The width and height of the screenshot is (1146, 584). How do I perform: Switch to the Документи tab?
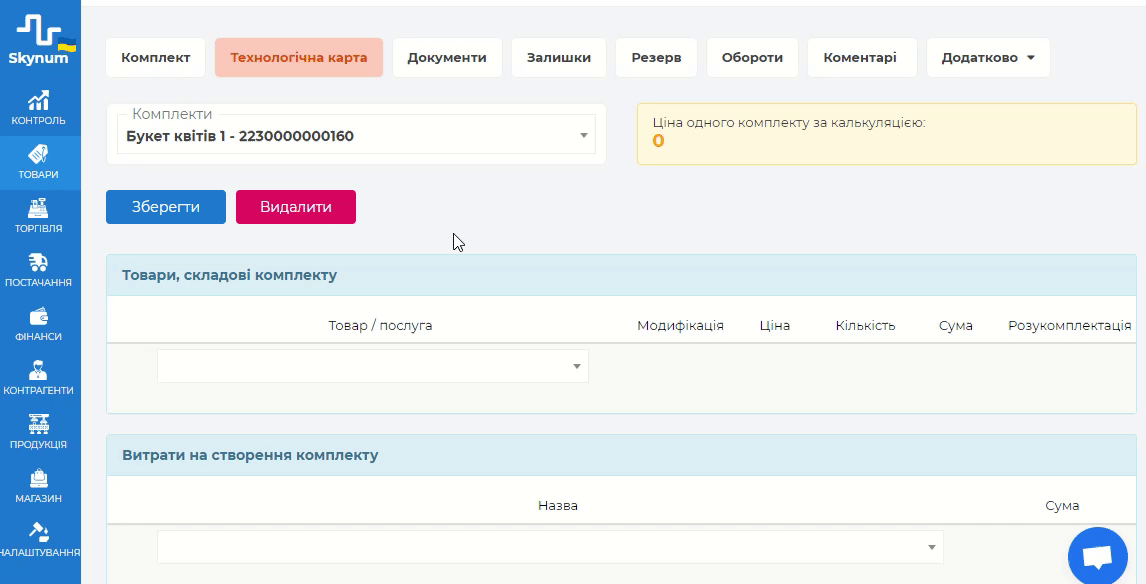447,58
